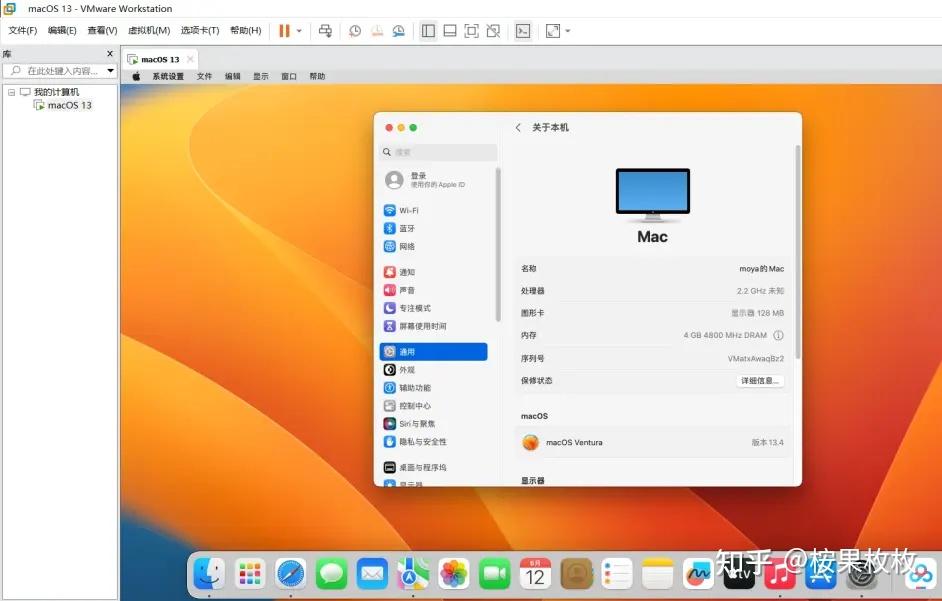This screenshot has height=601, width=942.
Task: Open the library search dropdown arrow
Action: 111,70
